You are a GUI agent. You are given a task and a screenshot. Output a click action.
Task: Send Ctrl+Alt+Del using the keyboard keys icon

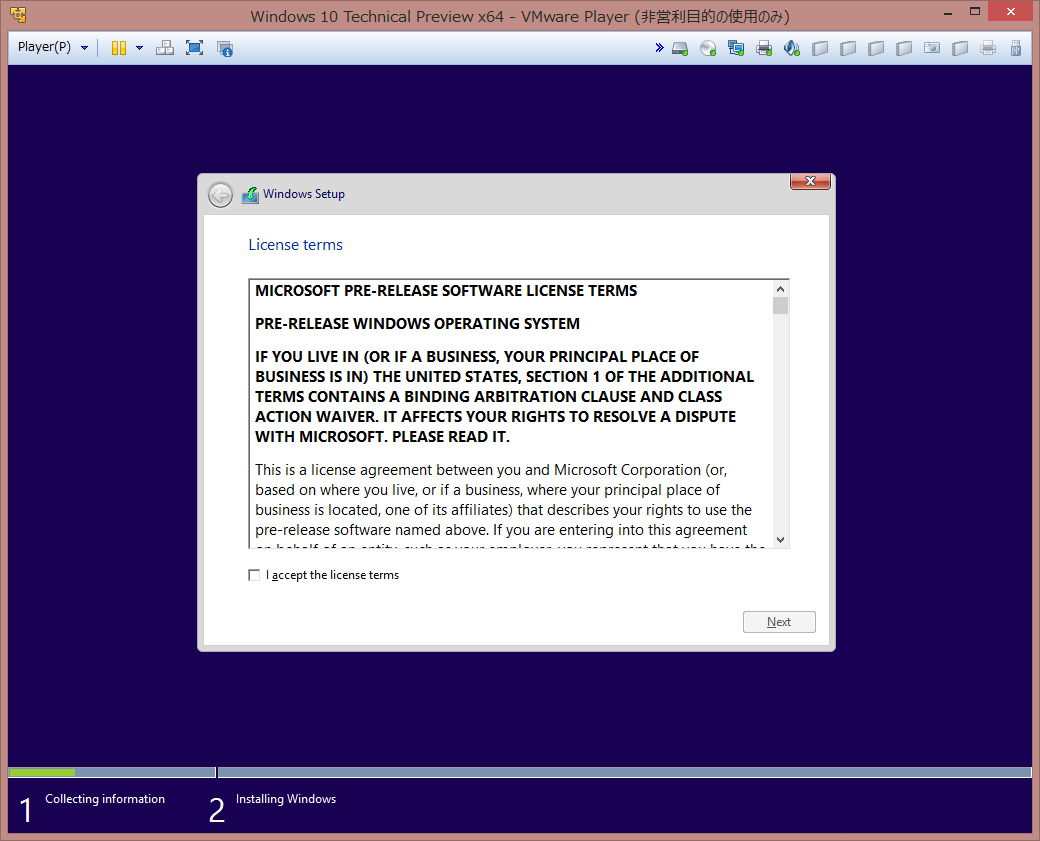(164, 48)
